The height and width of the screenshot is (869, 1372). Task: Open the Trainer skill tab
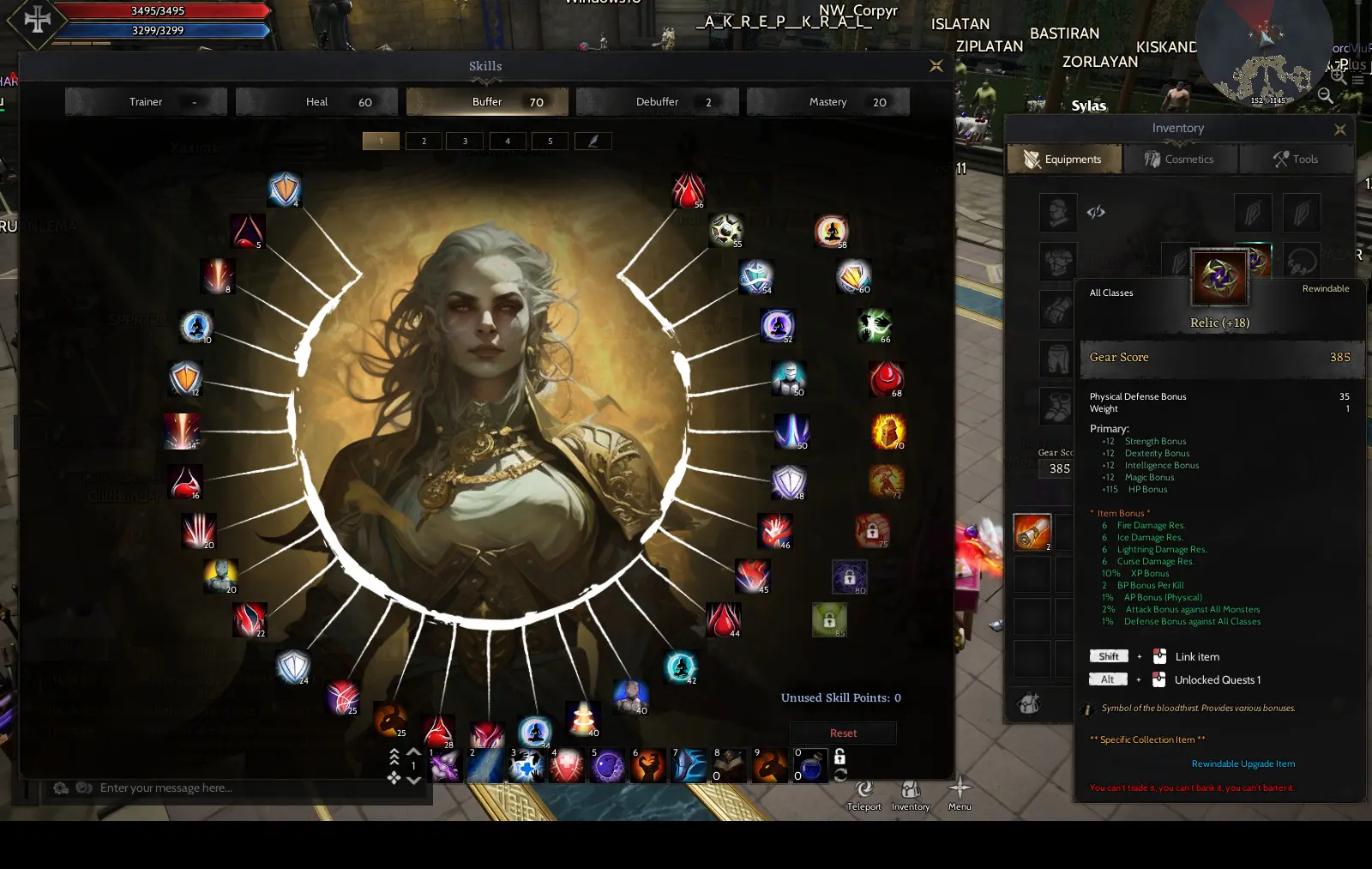point(146,101)
